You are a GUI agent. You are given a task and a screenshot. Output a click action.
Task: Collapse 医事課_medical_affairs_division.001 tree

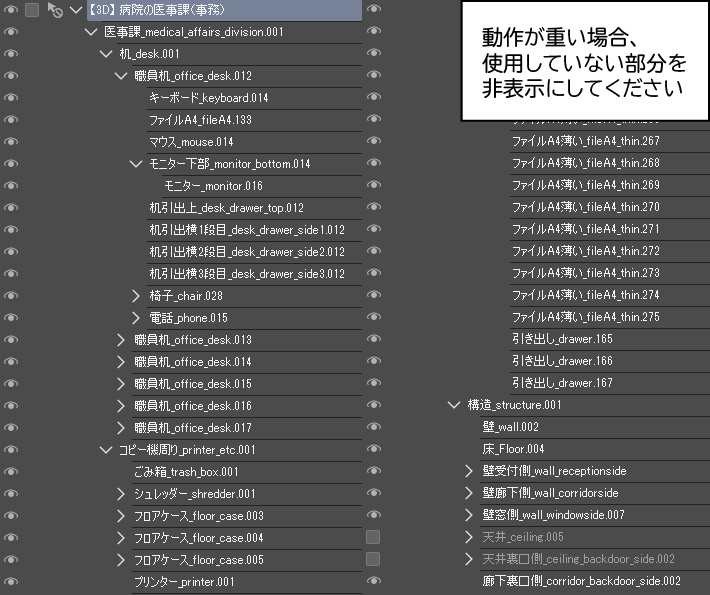[91, 32]
